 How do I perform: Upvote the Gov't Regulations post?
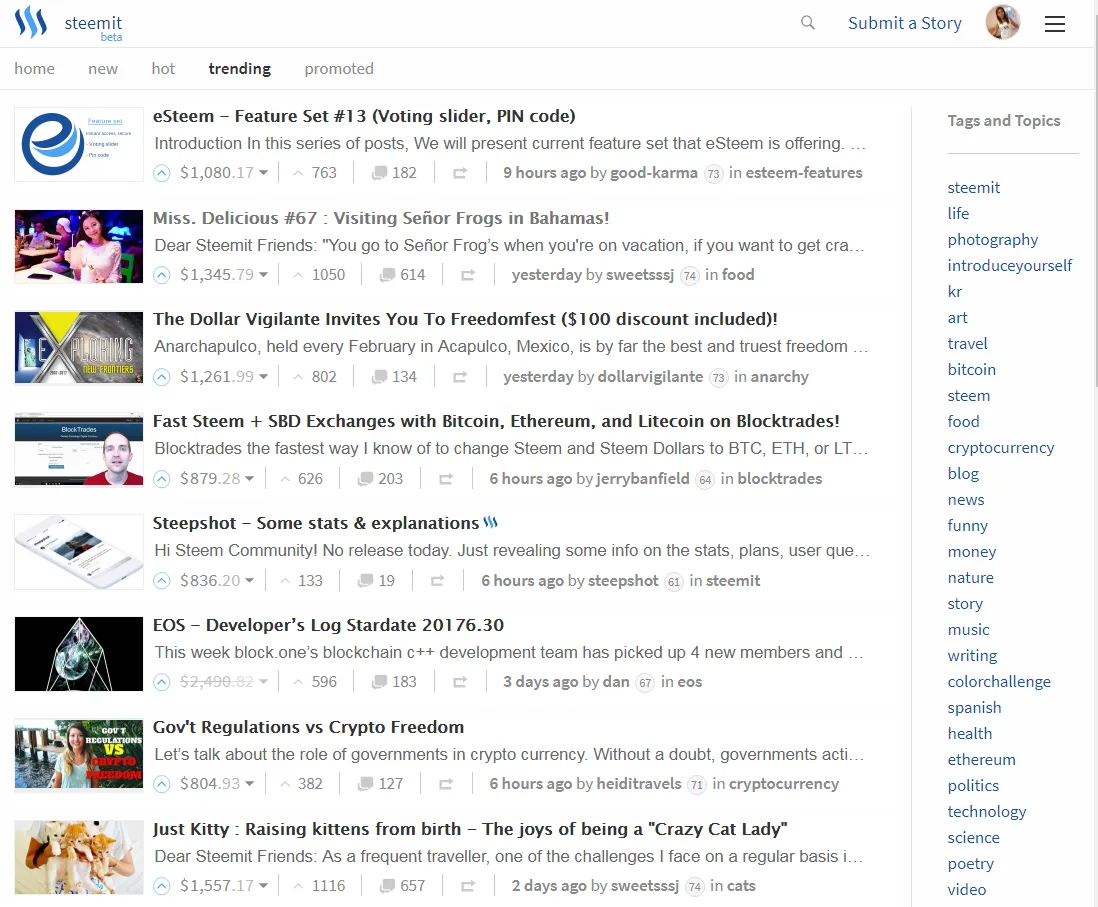162,784
